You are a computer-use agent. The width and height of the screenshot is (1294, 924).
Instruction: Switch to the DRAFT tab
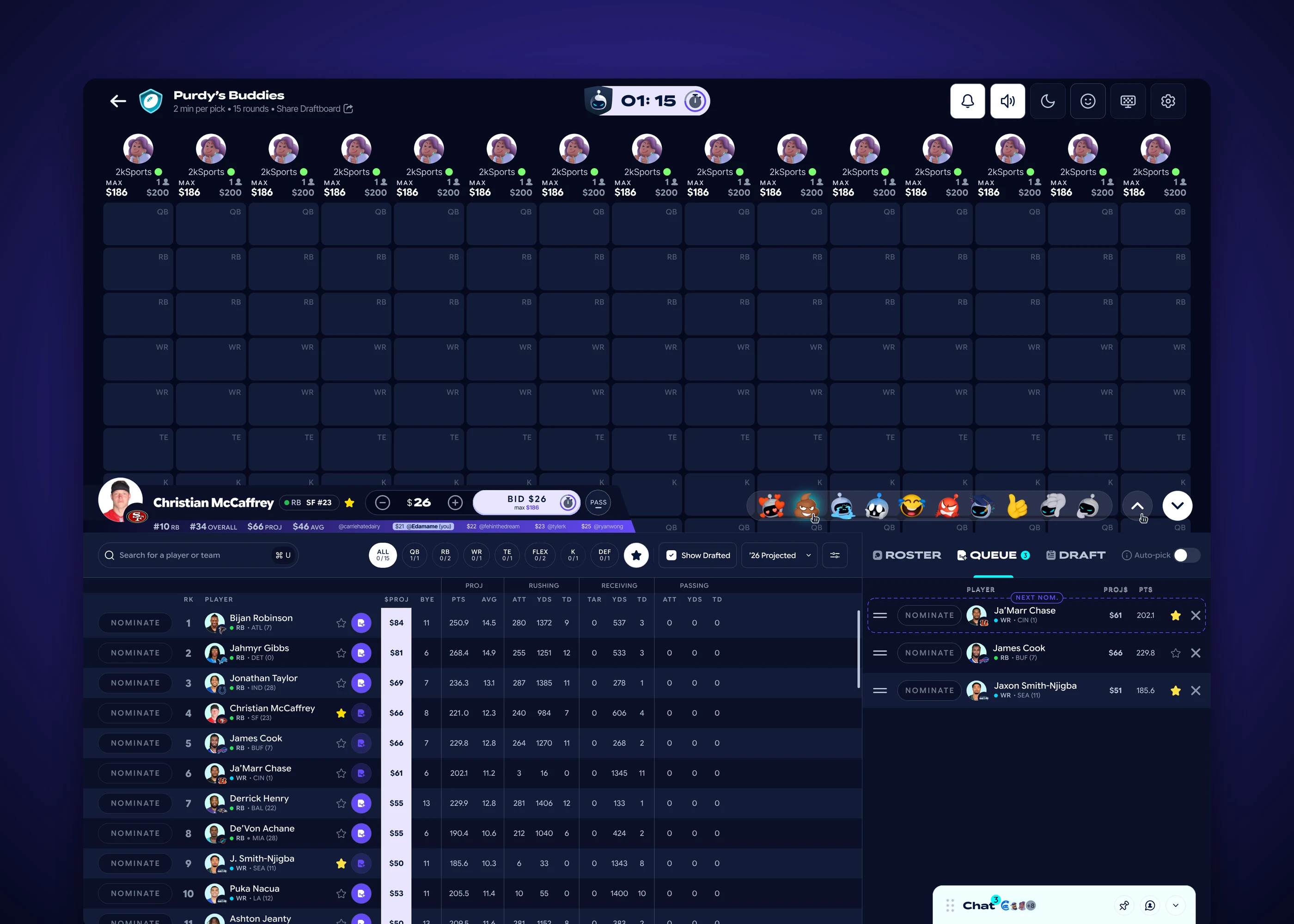point(1076,555)
